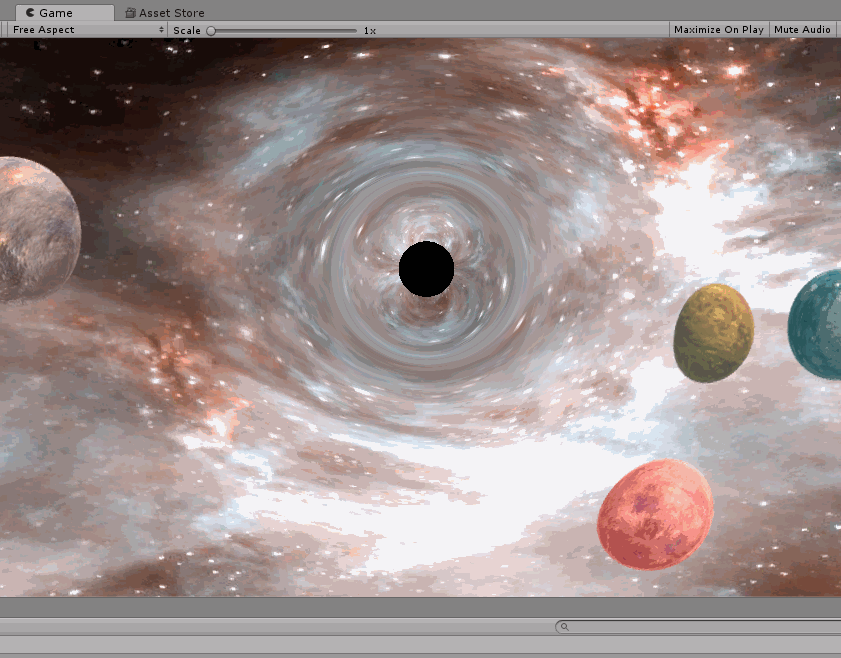Click the black hole in the game view

point(426,269)
